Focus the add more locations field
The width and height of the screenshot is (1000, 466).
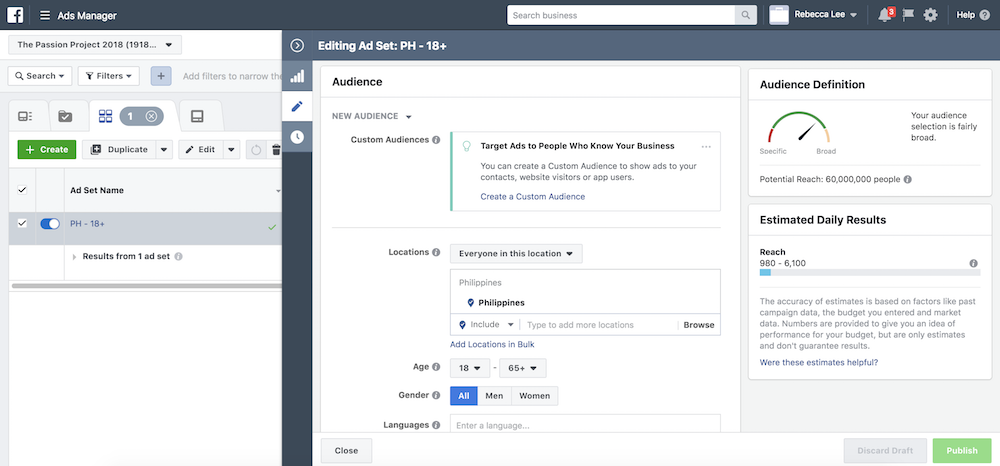point(599,325)
